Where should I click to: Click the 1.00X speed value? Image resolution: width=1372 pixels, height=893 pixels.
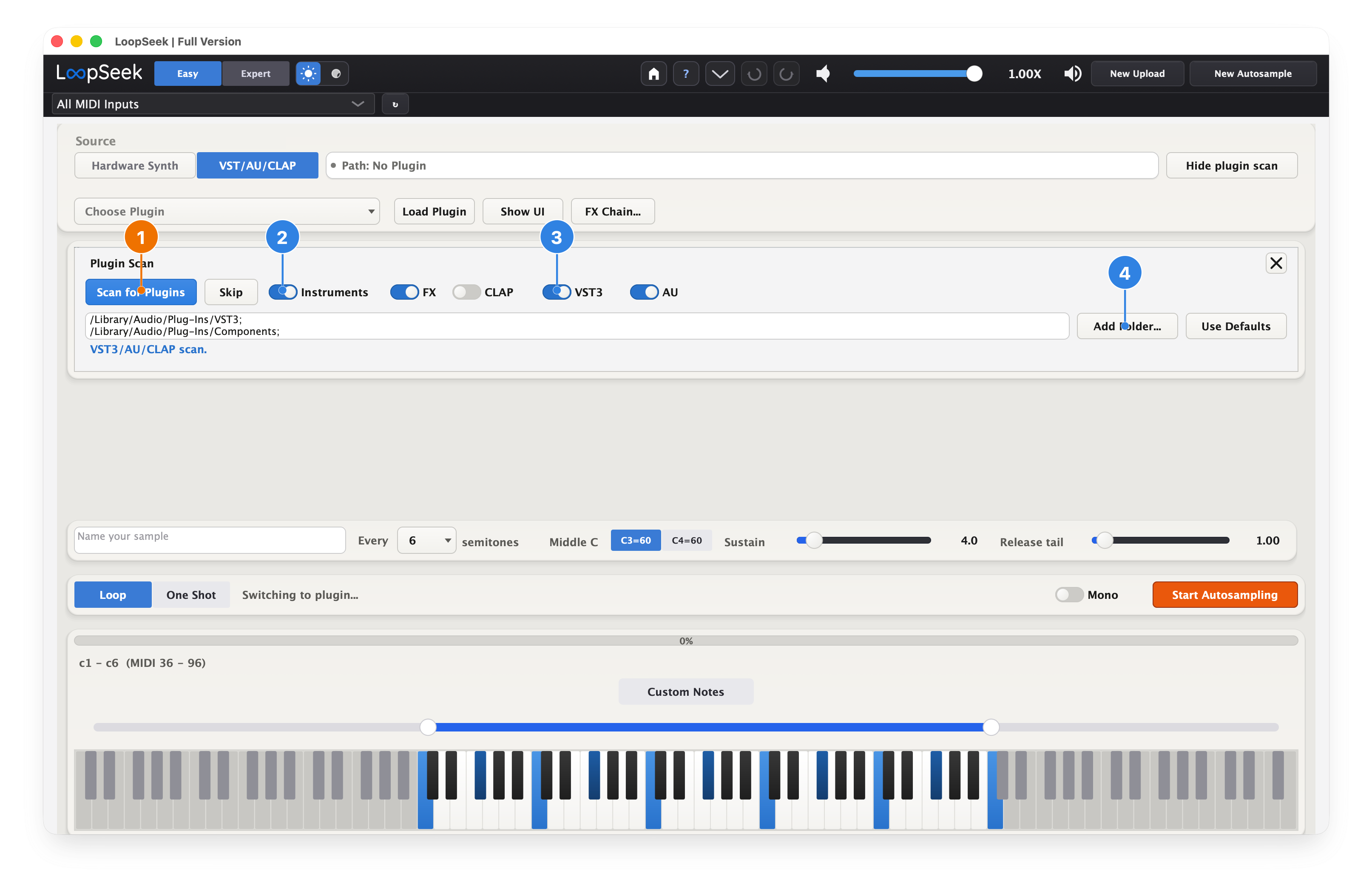click(x=1024, y=74)
